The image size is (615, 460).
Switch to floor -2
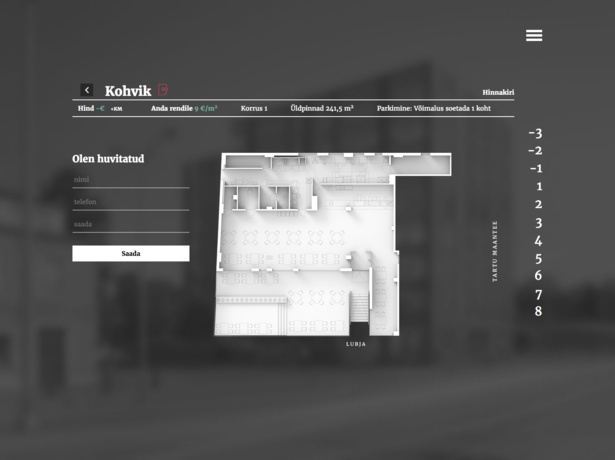(535, 151)
